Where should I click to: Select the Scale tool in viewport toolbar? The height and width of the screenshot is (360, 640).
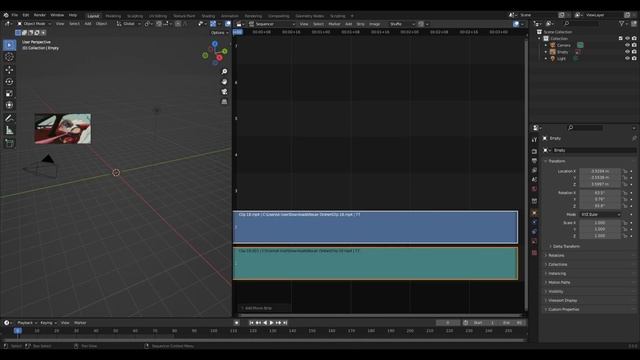click(x=9, y=93)
